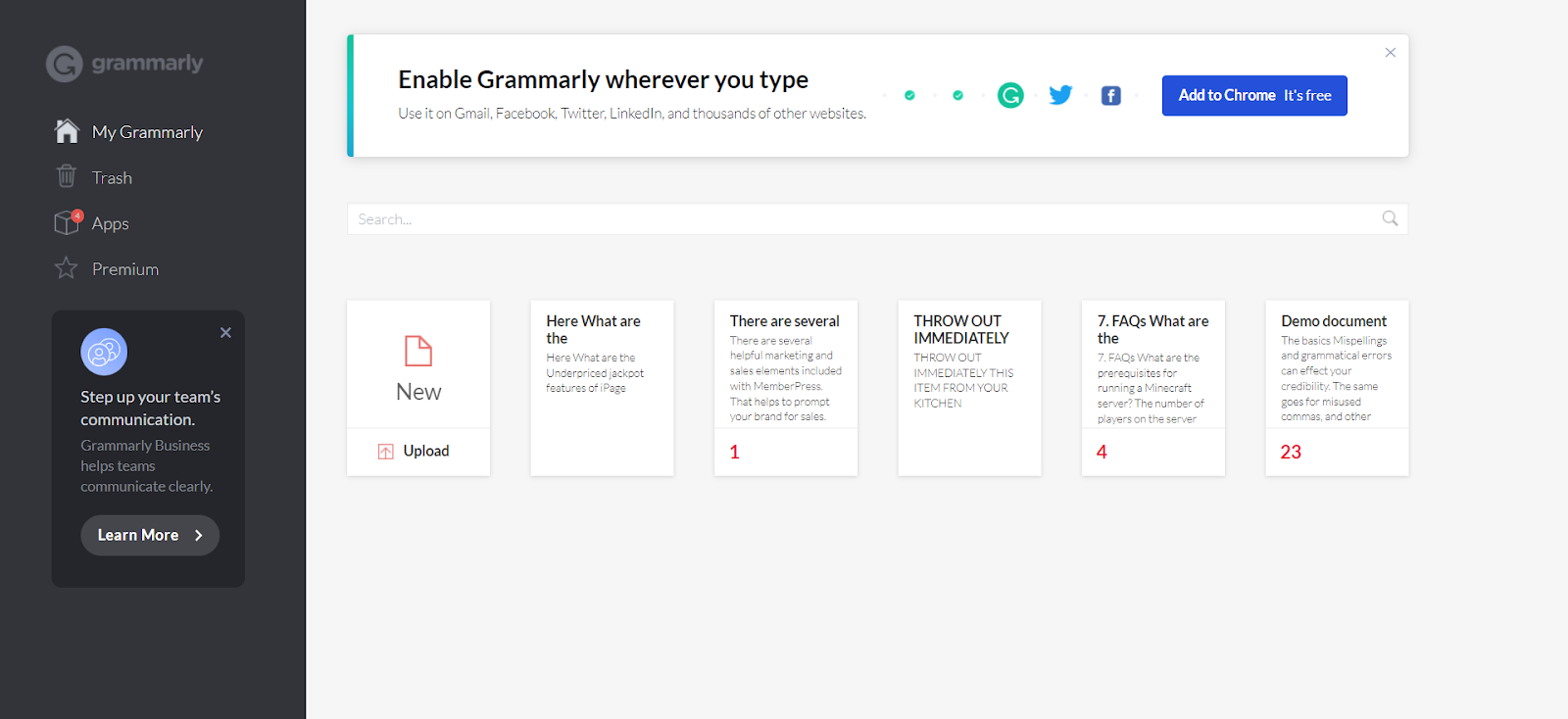The height and width of the screenshot is (719, 1568).
Task: Open the Apps section
Action: [x=111, y=223]
